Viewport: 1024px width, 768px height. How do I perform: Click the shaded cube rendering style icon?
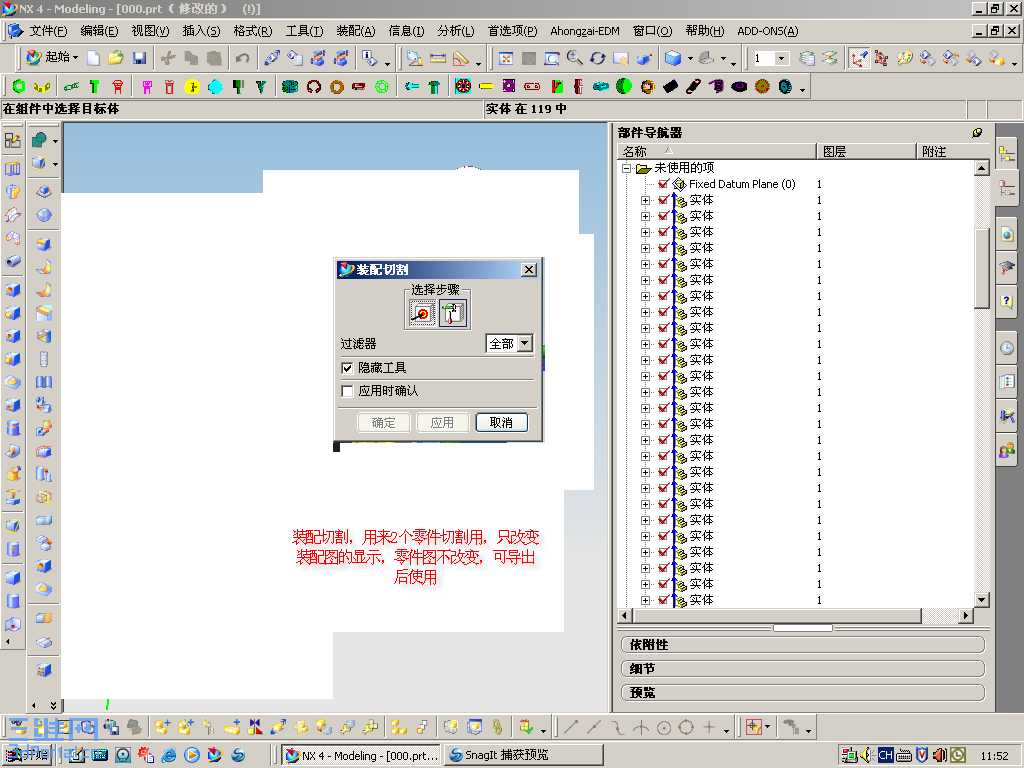click(x=673, y=58)
